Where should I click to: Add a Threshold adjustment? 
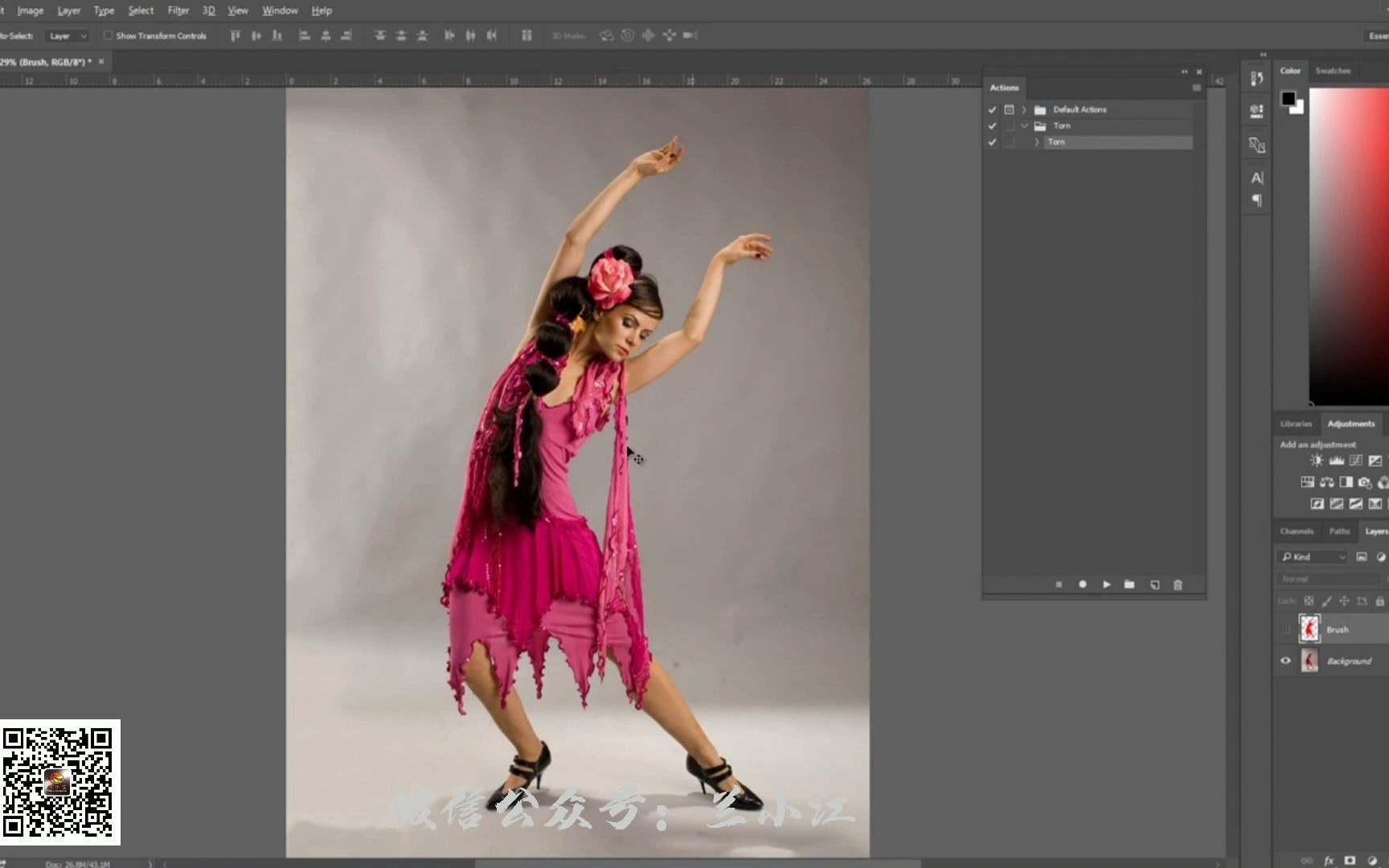[1356, 504]
